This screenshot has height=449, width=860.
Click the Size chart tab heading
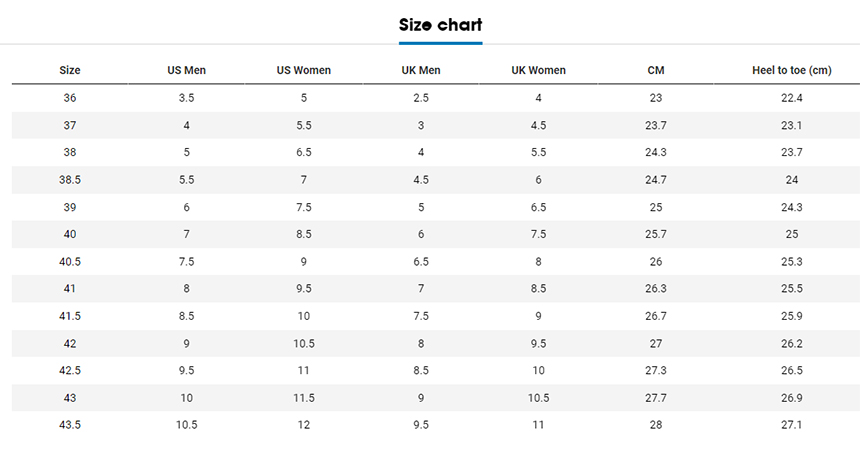tap(440, 25)
